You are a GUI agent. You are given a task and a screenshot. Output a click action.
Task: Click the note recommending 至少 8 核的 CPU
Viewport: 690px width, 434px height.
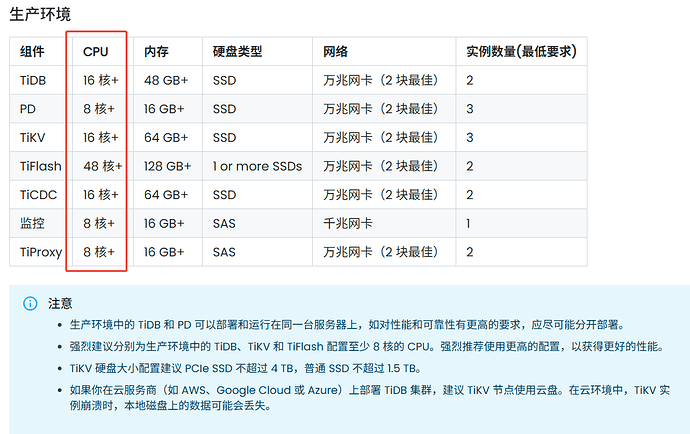[367, 346]
